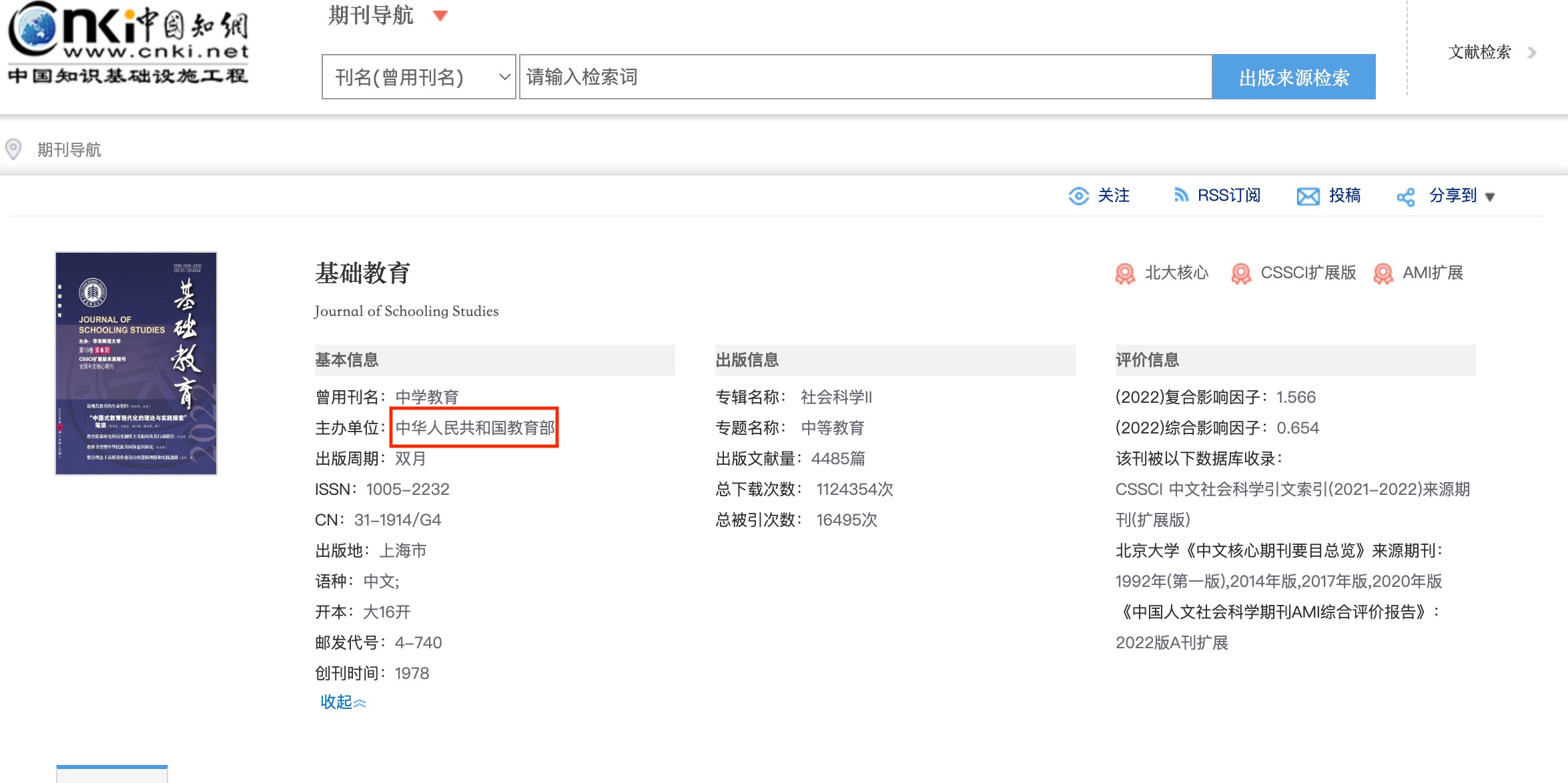Click the 基础教育 journal cover thumbnail
Image resolution: width=1568 pixels, height=783 pixels.
[136, 363]
